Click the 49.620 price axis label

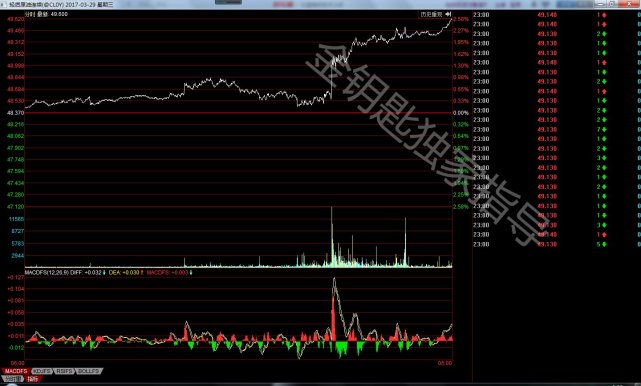coord(15,19)
